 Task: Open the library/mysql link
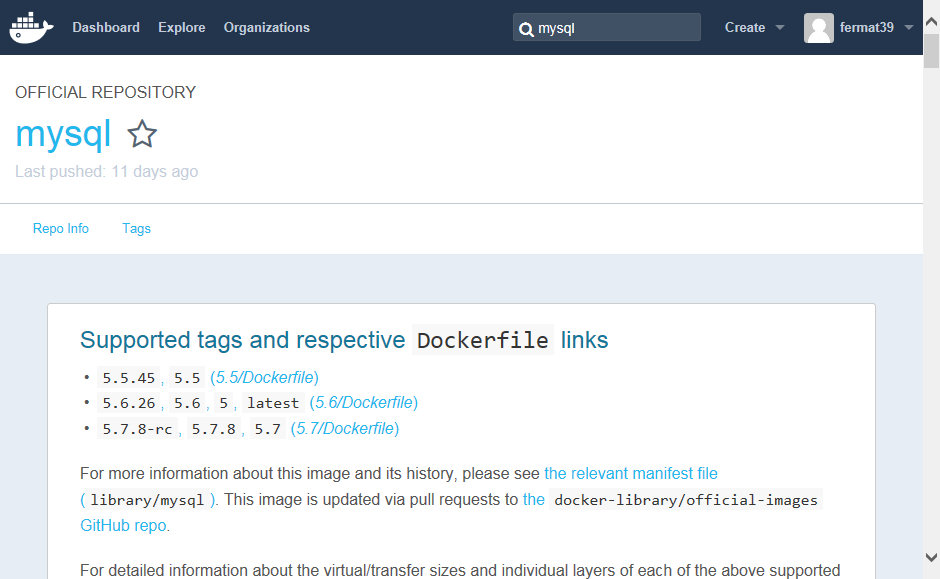(147, 500)
